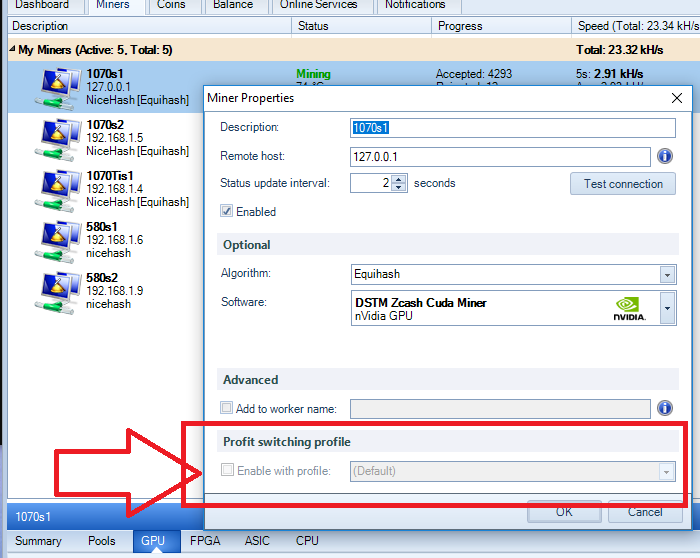Viewport: 700px width, 558px height.
Task: Click the Description input field
Action: click(x=512, y=128)
